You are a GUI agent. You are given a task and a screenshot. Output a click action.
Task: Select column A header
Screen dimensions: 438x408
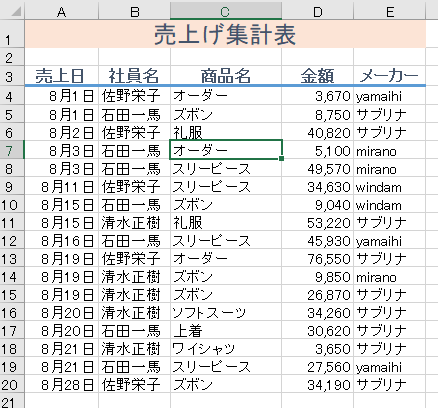point(61,11)
